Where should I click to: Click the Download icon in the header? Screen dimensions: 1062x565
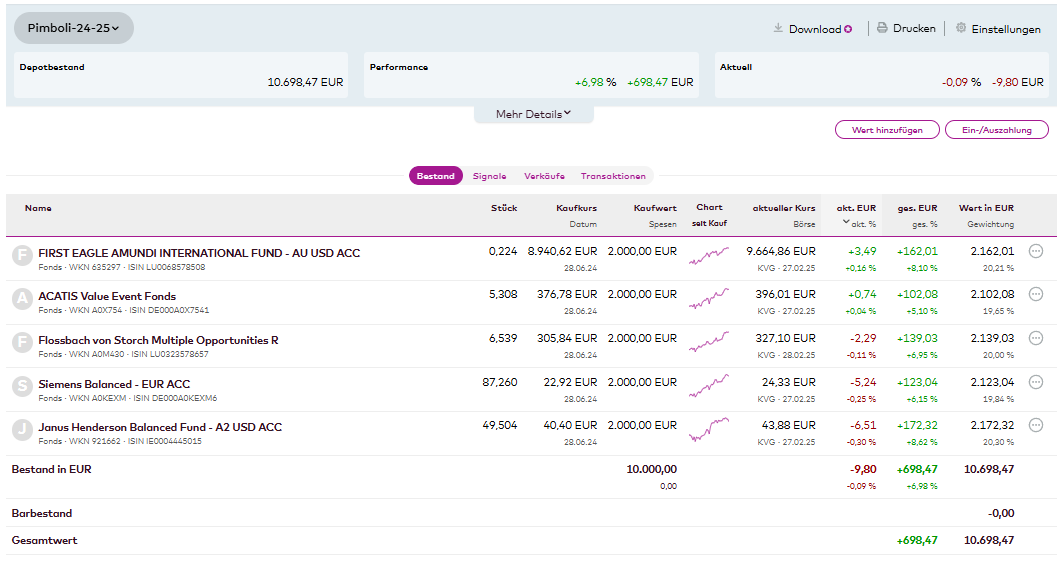[778, 29]
